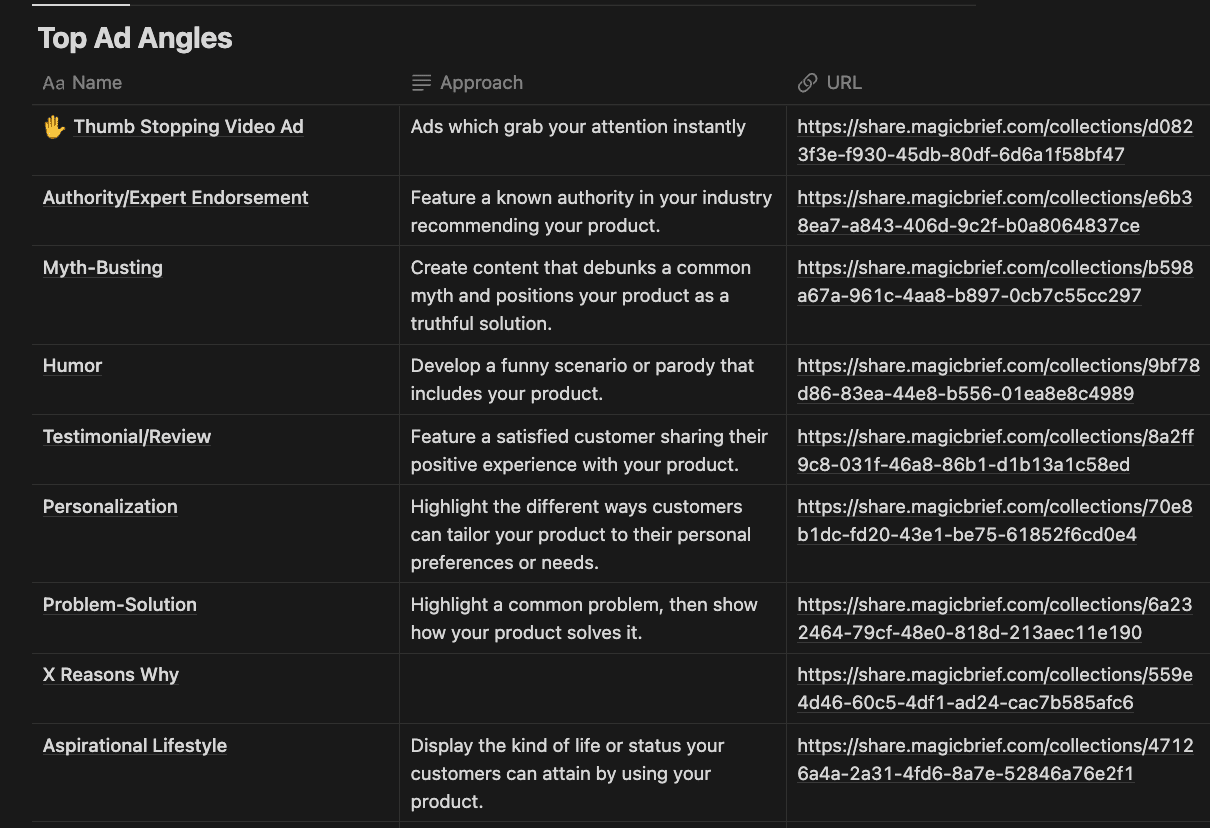Click 'Ads which grab your attention instantly' cell
1210x828 pixels.
(x=593, y=139)
